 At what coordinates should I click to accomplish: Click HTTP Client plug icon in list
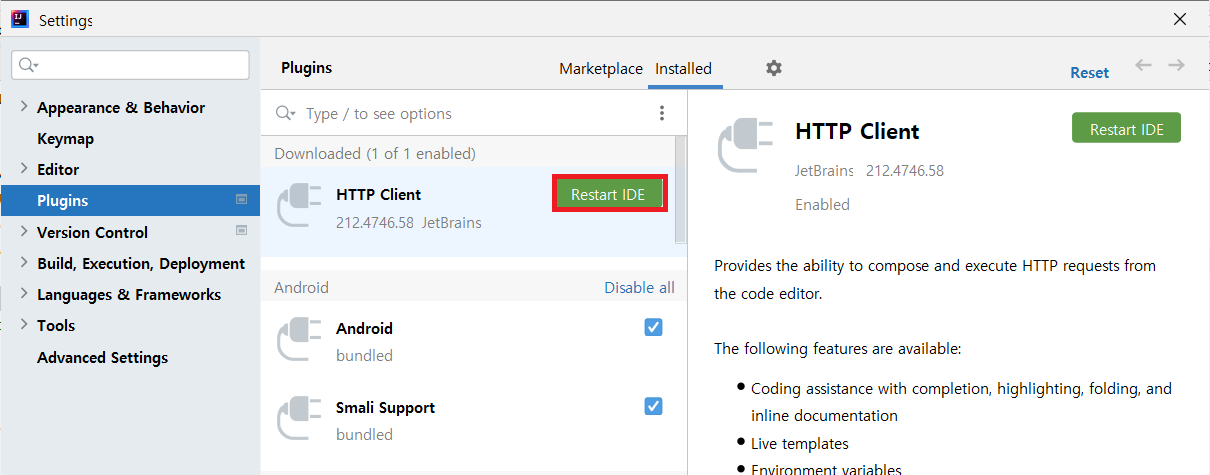tap(299, 206)
